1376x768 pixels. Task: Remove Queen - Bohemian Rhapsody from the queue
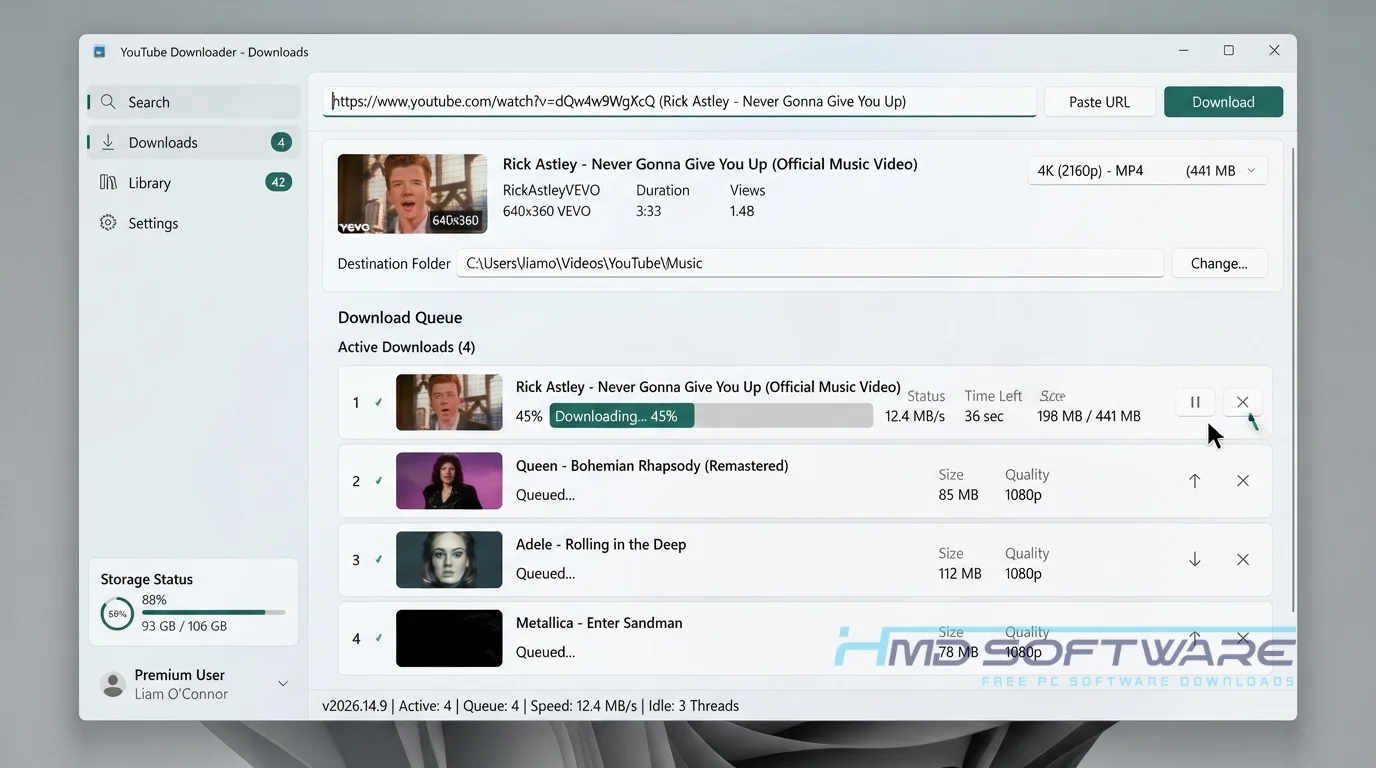point(1243,481)
